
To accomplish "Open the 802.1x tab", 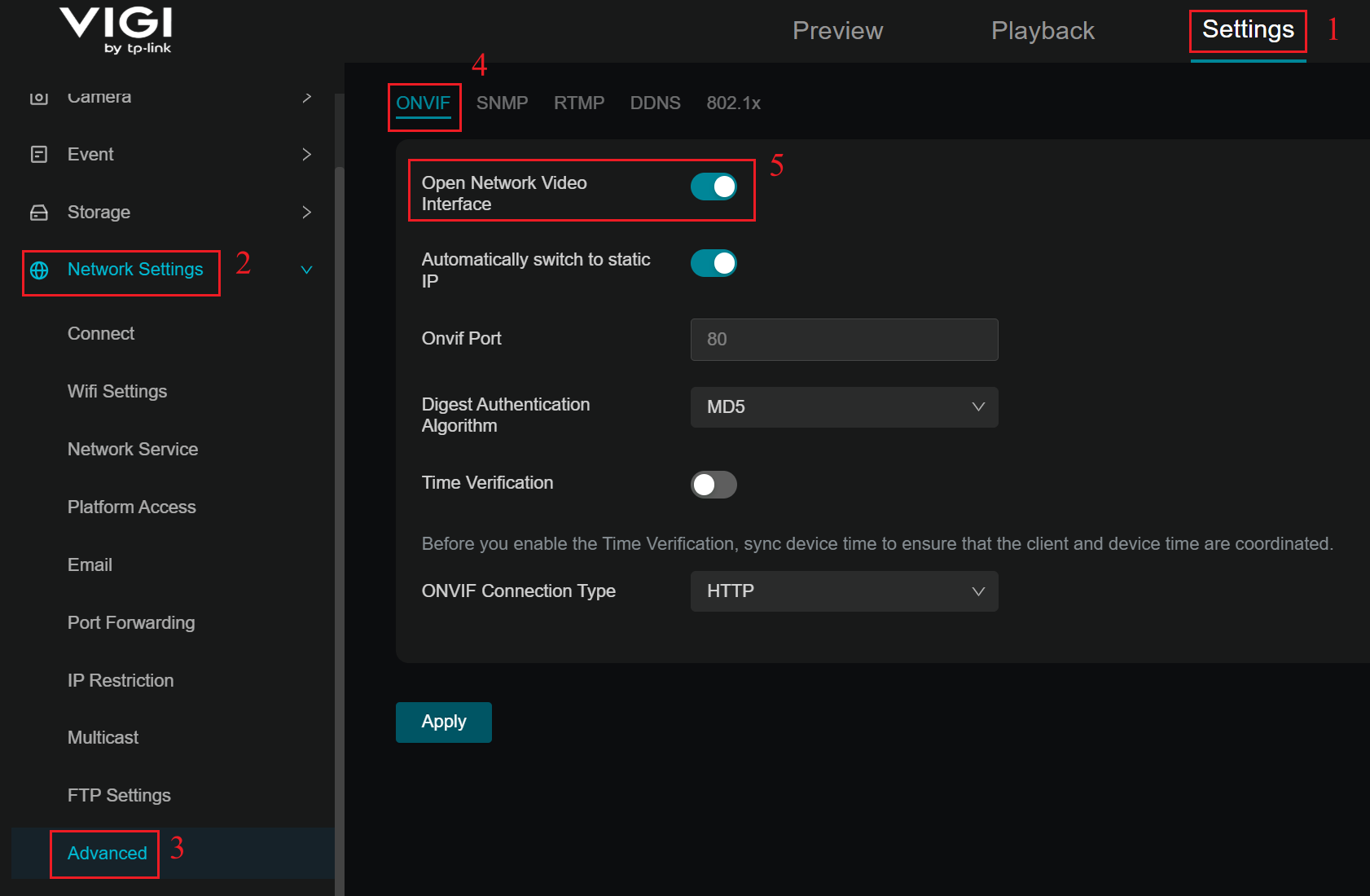I will [733, 103].
